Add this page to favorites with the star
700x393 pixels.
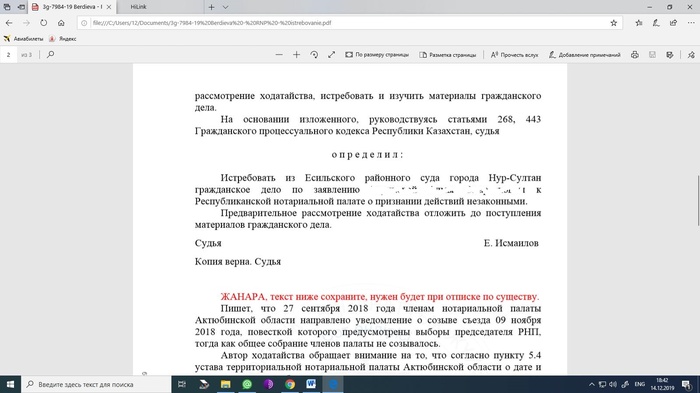tap(613, 23)
